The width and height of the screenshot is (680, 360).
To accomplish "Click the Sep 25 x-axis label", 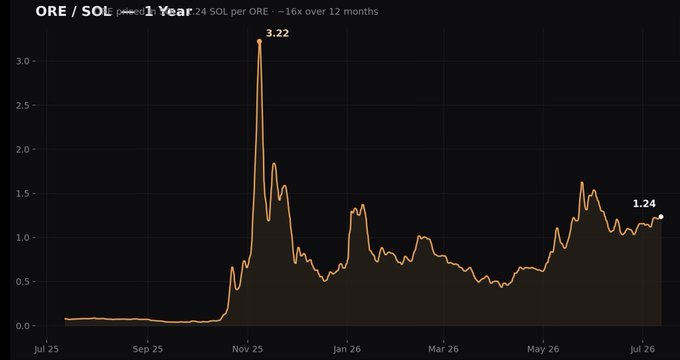I will point(148,349).
